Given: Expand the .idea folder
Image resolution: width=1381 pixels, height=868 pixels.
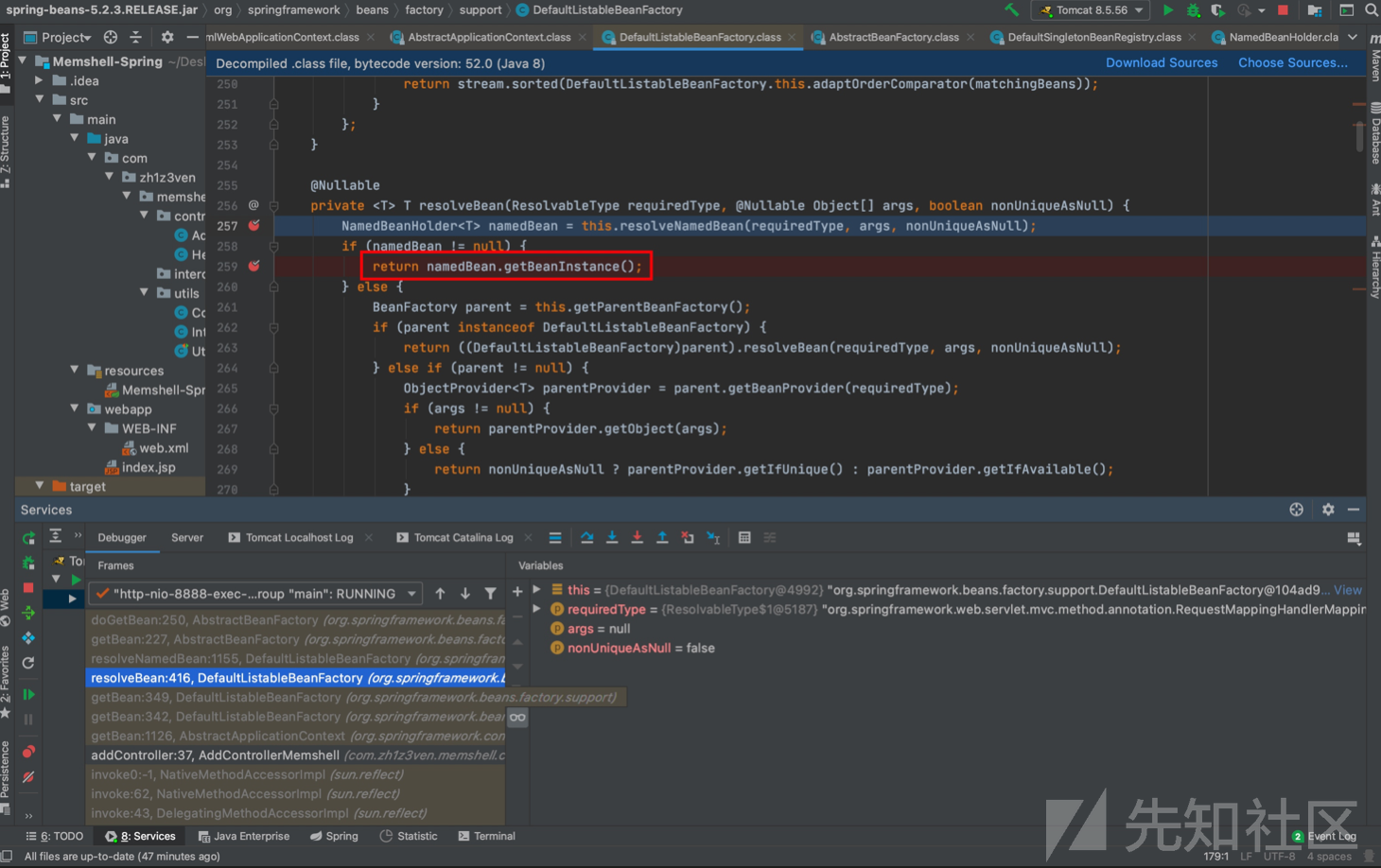Looking at the screenshot, I should point(39,81).
